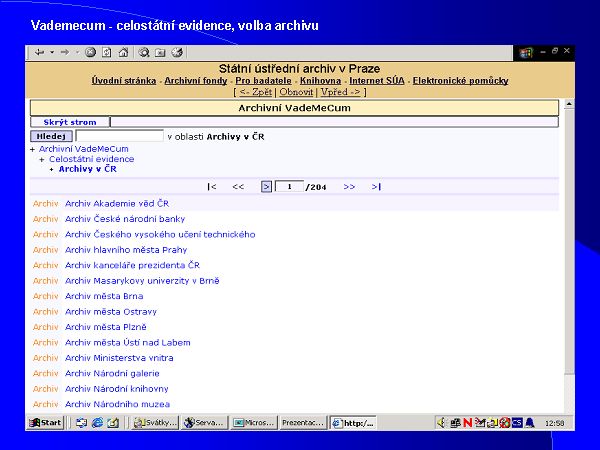Switch to Micros taskbar window
This screenshot has height=450, width=600.
pyautogui.click(x=254, y=423)
